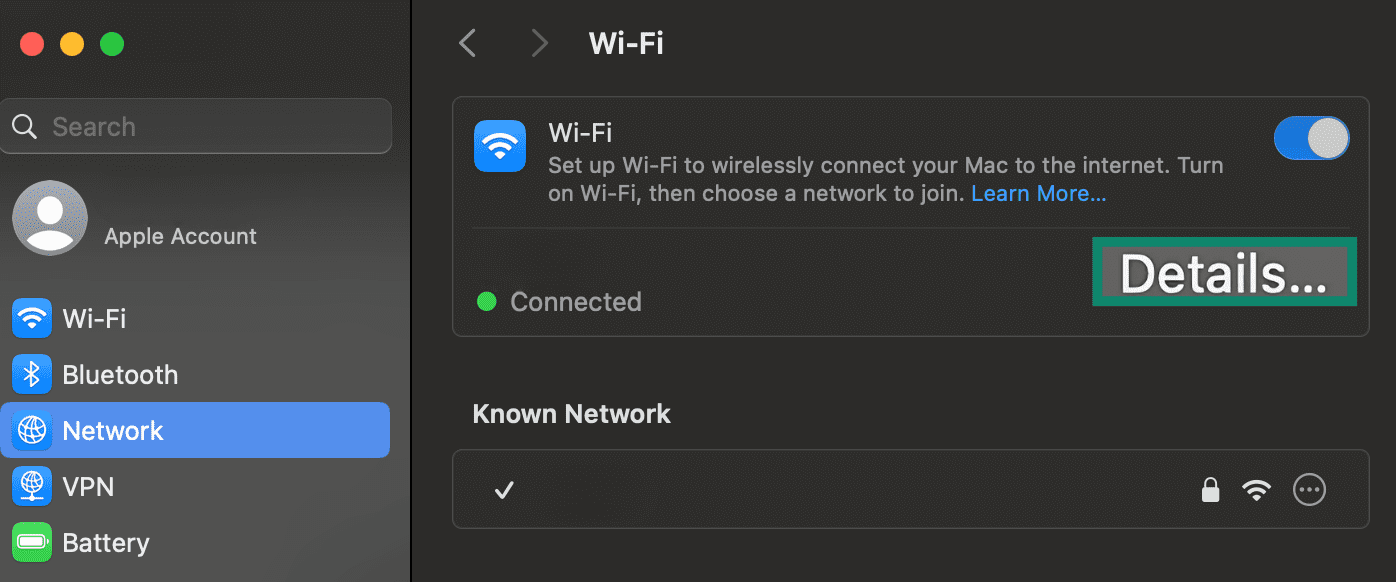Click the Apple Account profile picture
1396x582 pixels.
tap(50, 217)
